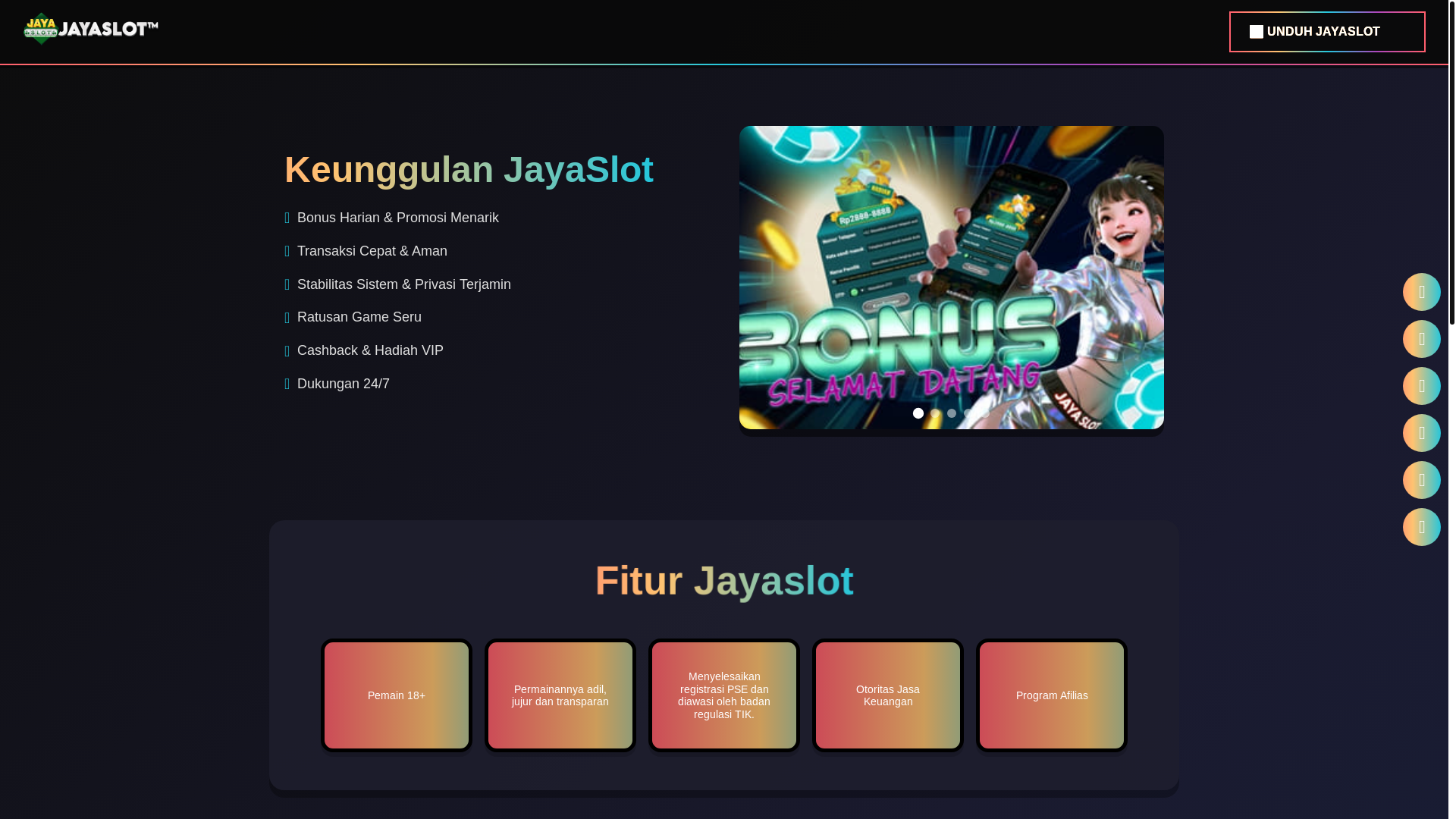Click the 'Keunggulan JayaSlot' heading
Viewport: 1456px width, 819px height.
469,169
